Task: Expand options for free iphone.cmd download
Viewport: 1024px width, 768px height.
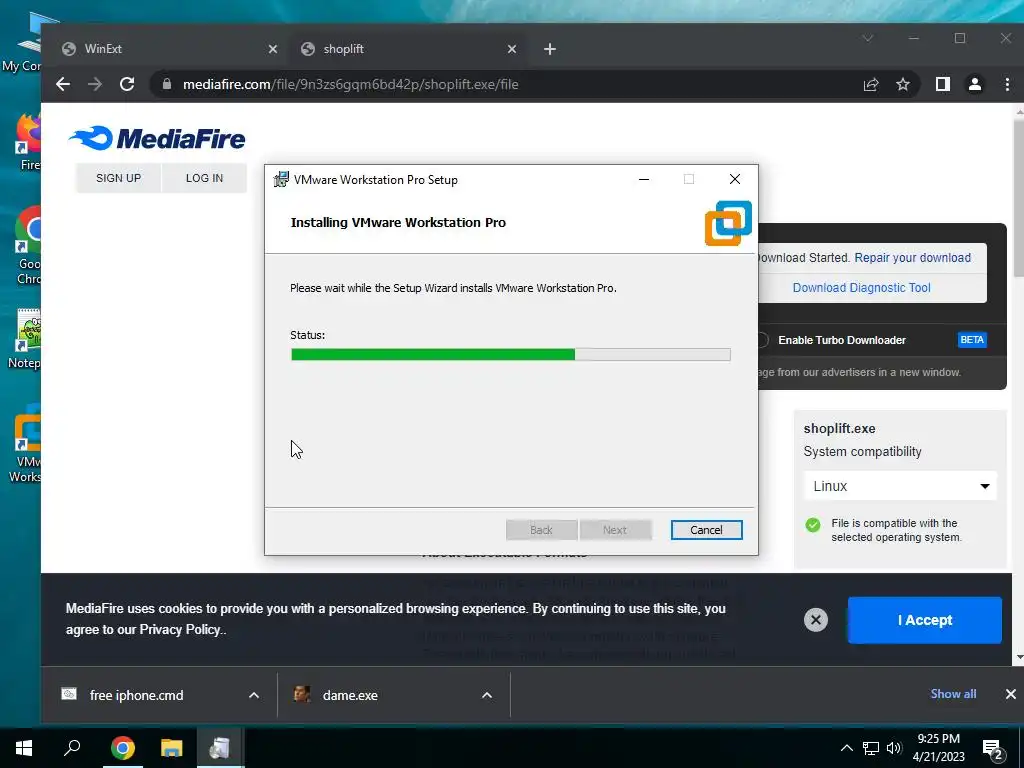Action: point(254,696)
